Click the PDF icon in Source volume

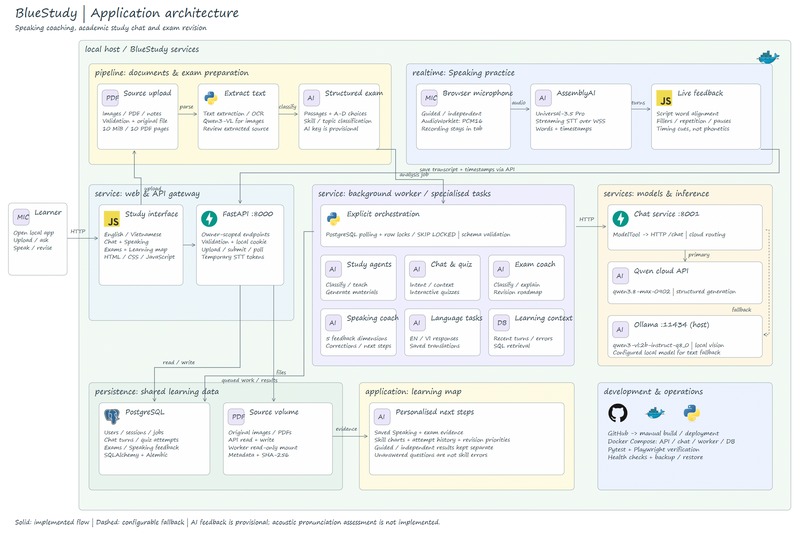coord(236,417)
